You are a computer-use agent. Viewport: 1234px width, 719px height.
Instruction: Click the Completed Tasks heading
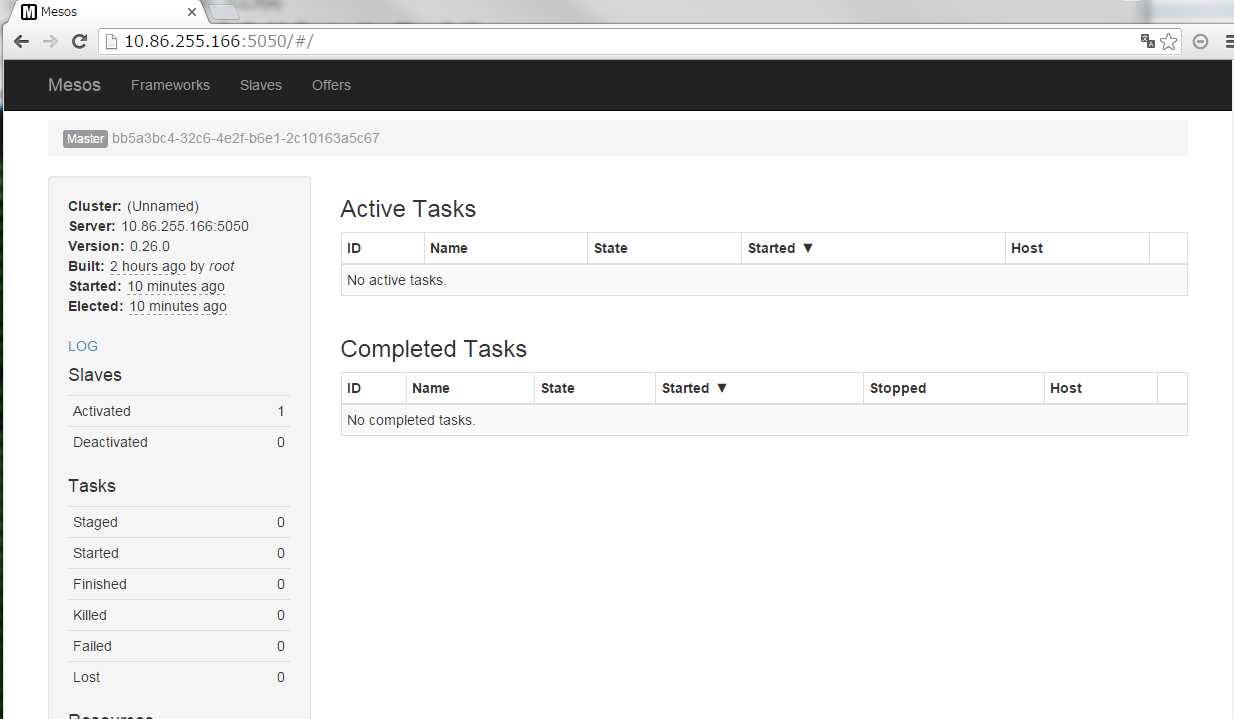433,349
